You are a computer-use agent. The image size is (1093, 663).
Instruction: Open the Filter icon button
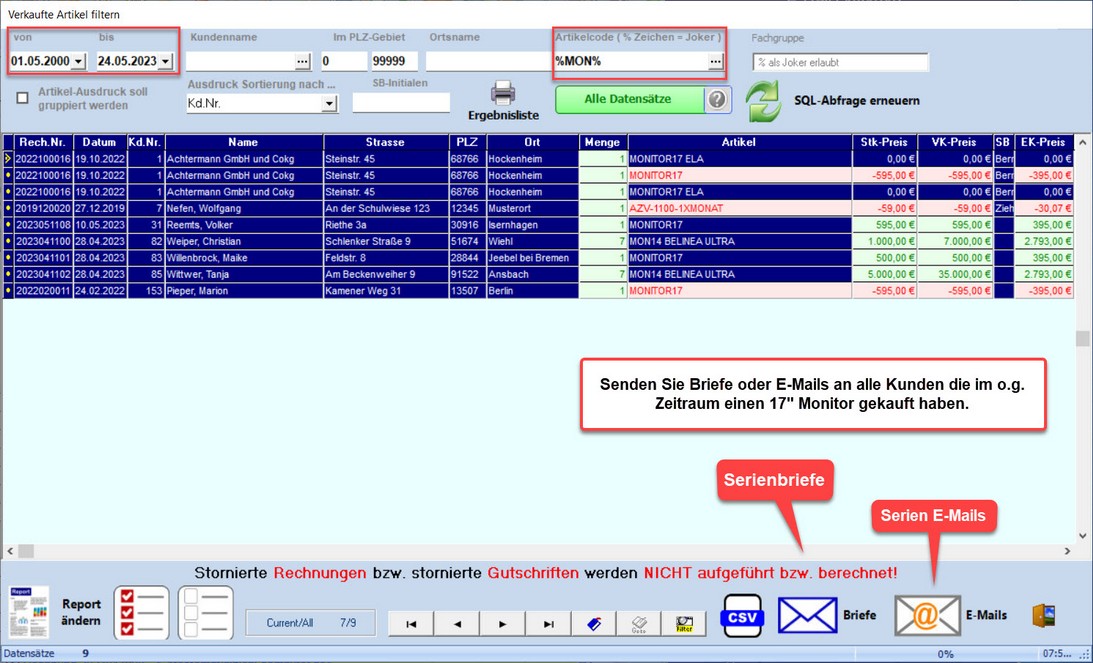(x=684, y=623)
